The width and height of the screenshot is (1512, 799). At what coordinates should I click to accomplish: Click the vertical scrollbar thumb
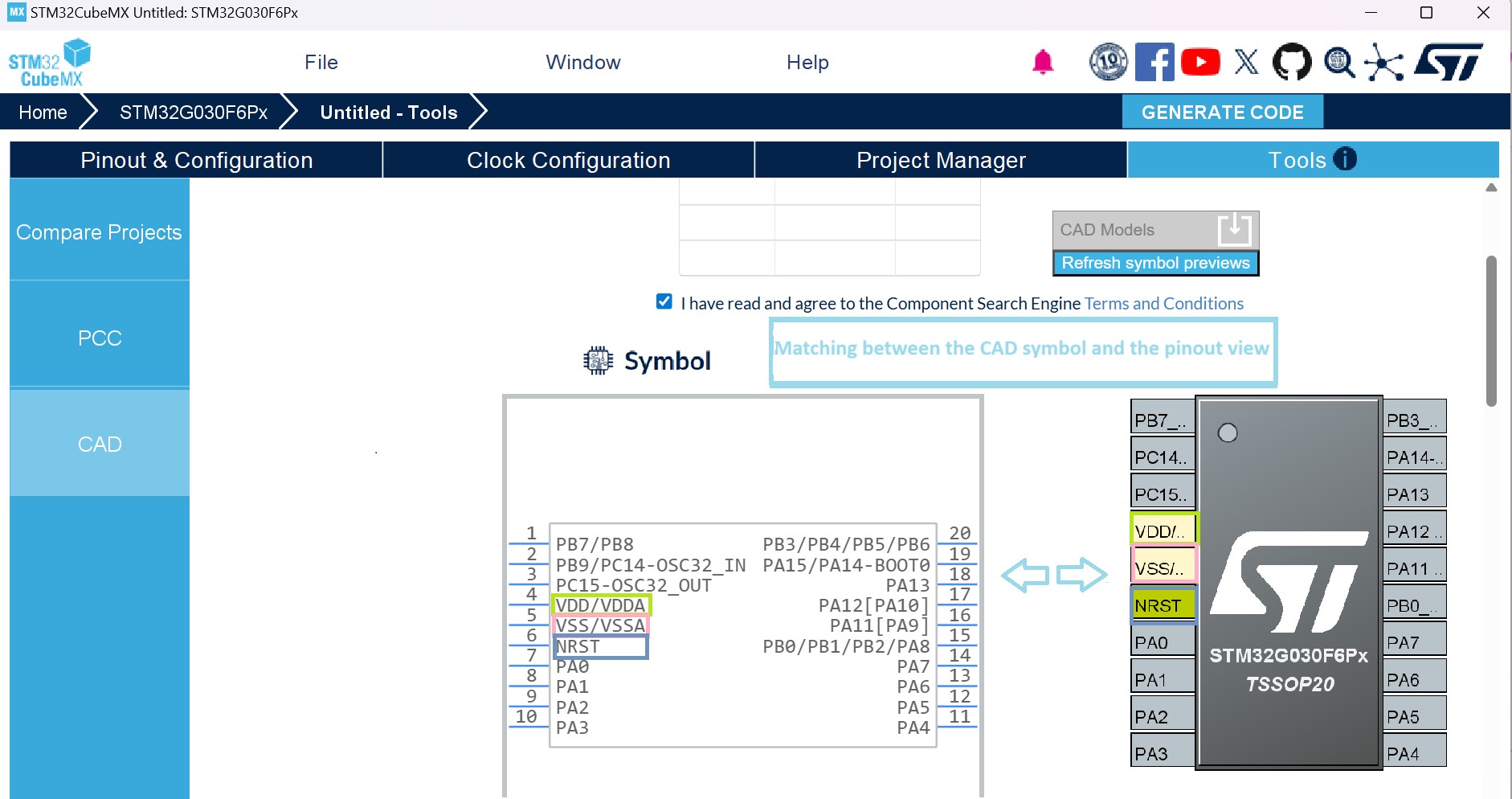[1491, 331]
